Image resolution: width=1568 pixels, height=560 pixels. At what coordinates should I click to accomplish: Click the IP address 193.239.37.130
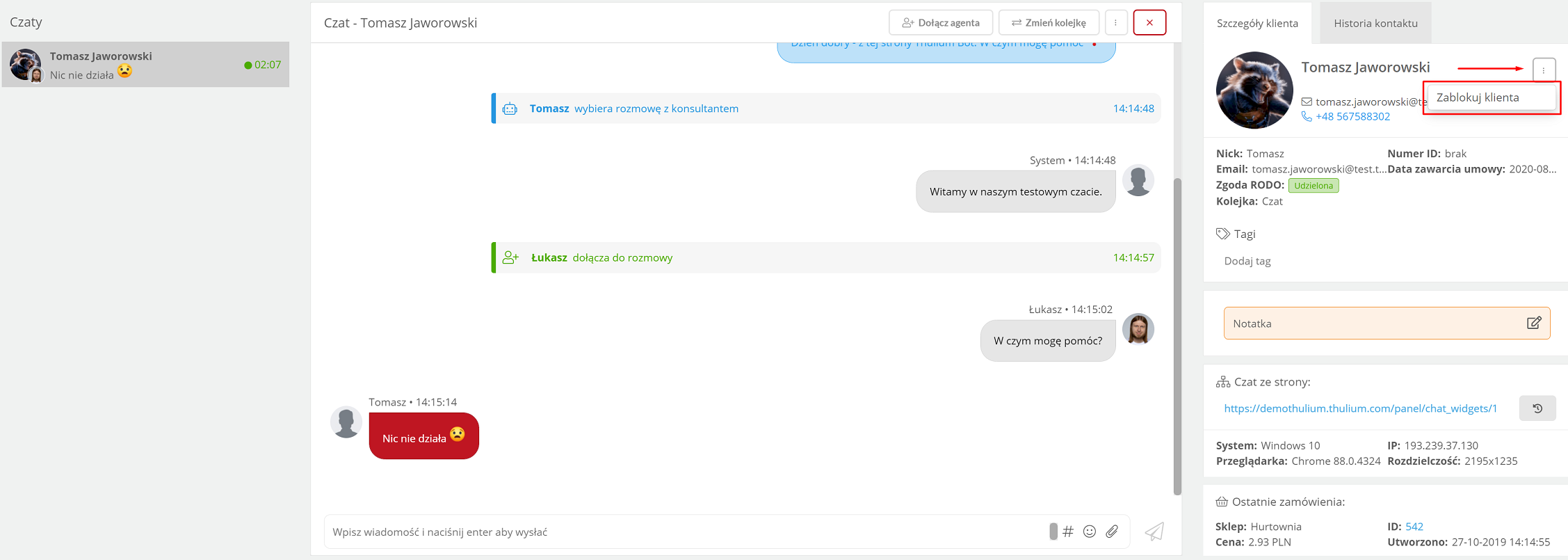1441,445
